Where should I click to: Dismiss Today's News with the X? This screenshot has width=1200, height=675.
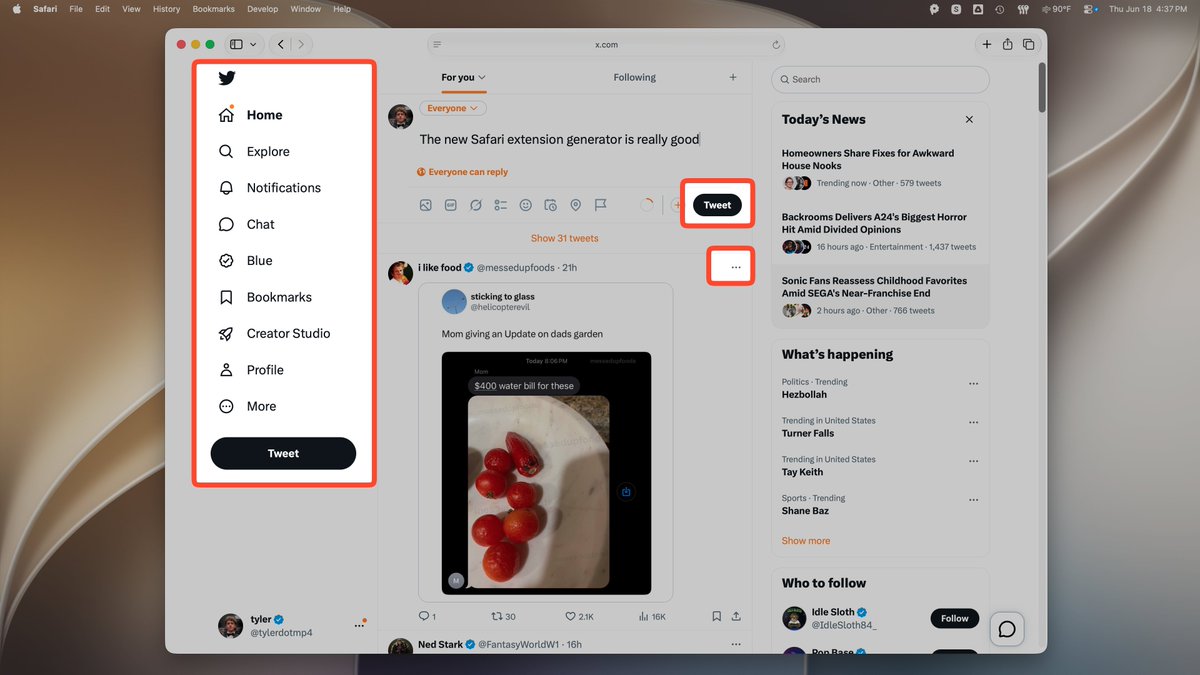tap(969, 119)
